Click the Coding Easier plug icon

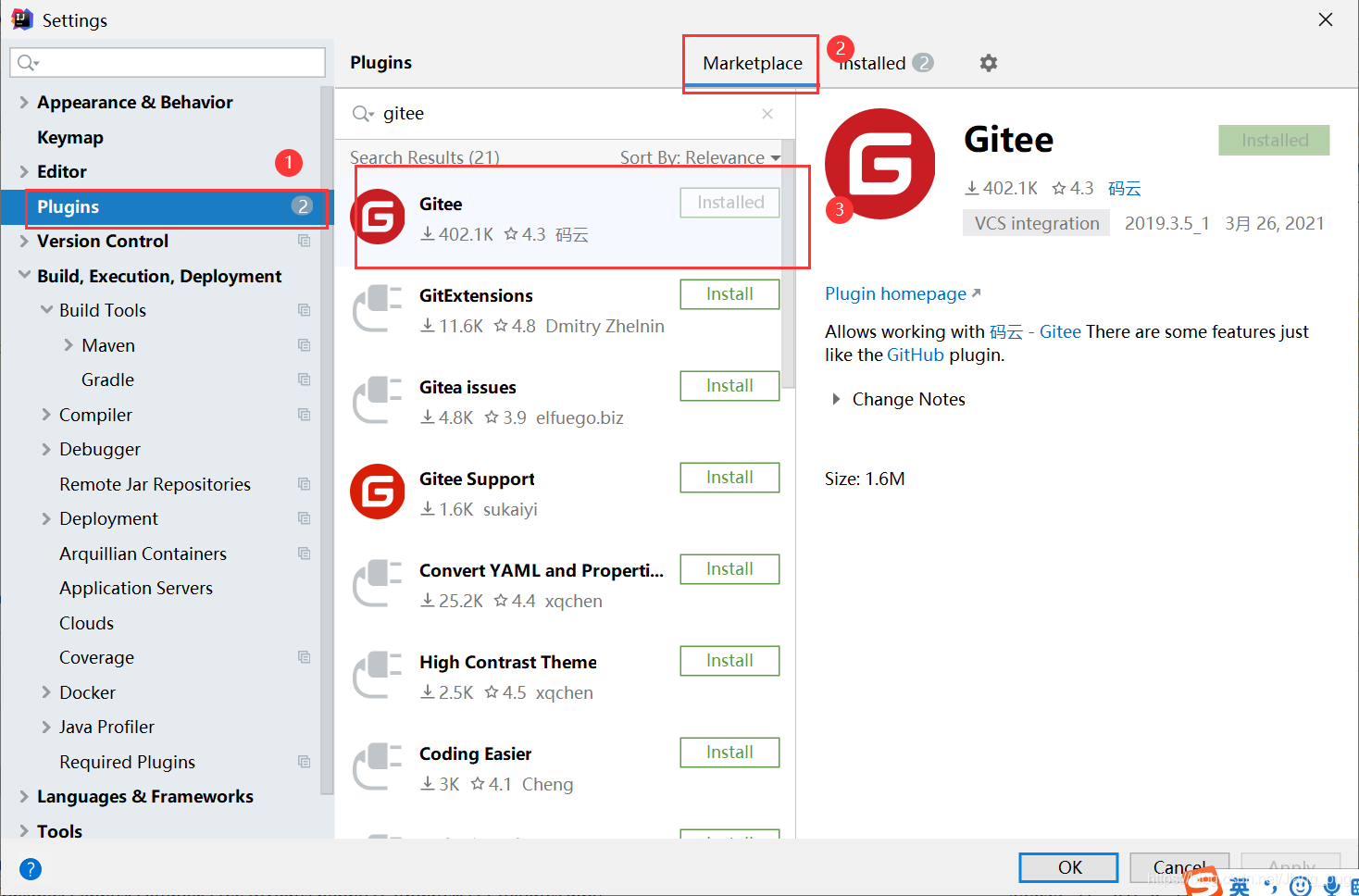[378, 766]
